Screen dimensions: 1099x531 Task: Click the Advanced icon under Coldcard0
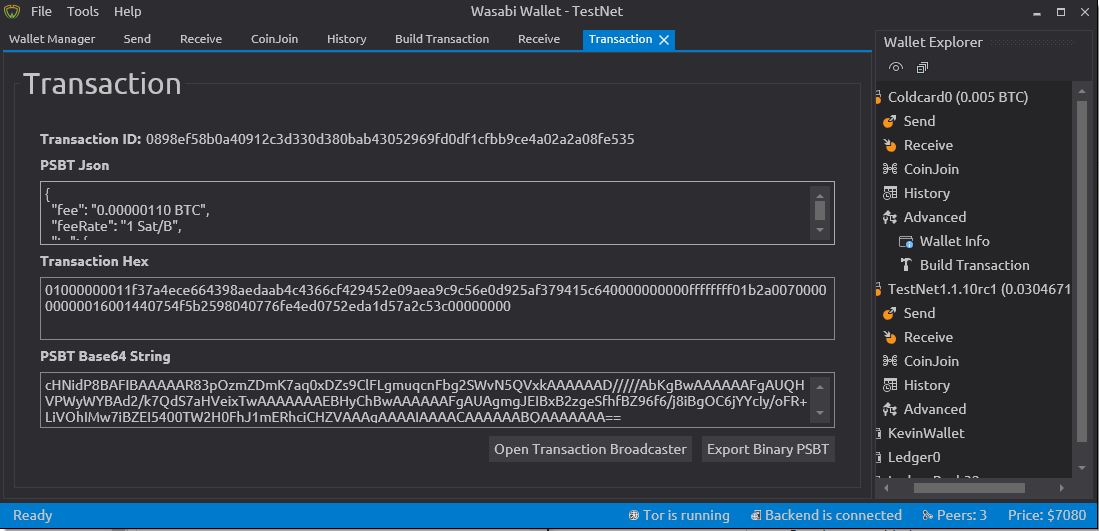889,217
